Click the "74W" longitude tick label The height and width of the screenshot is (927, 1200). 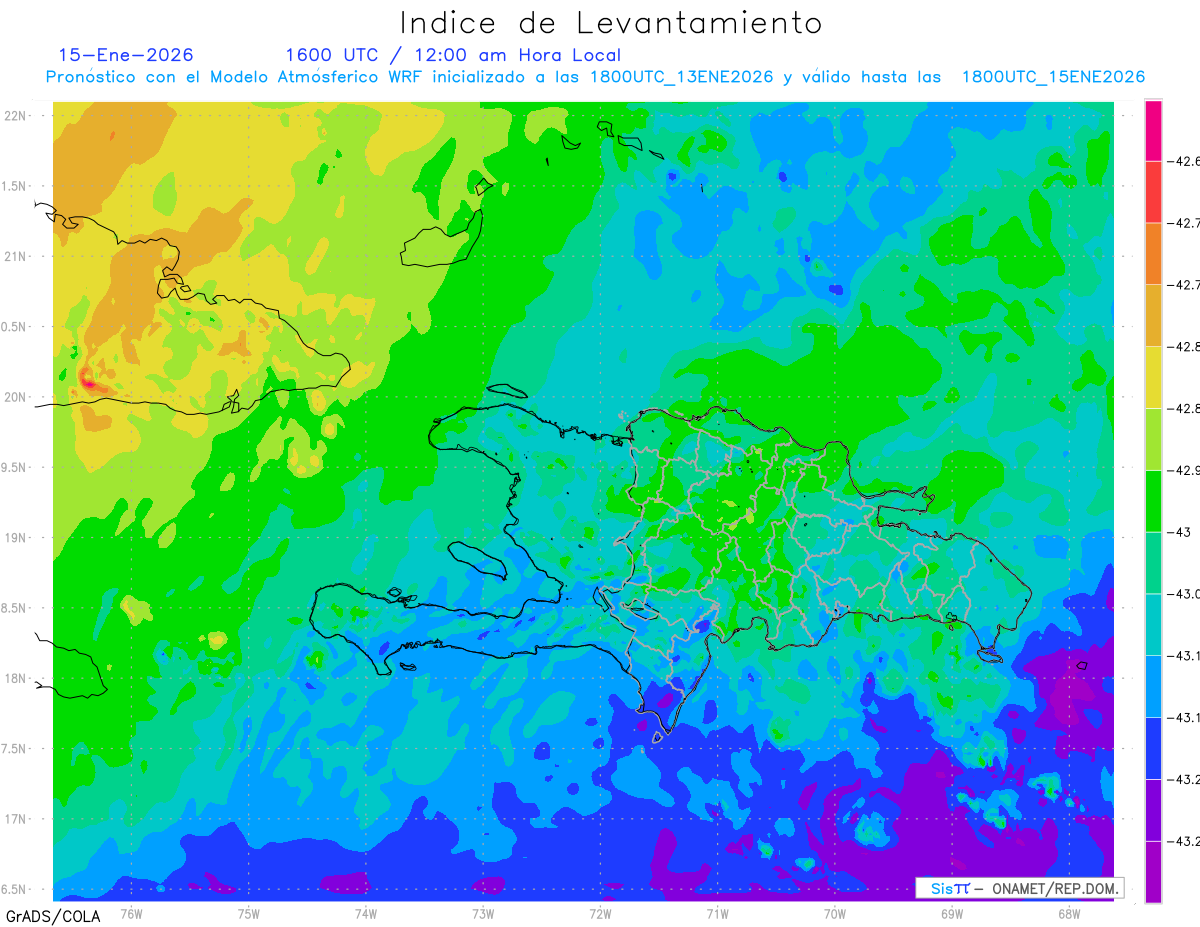pos(365,914)
